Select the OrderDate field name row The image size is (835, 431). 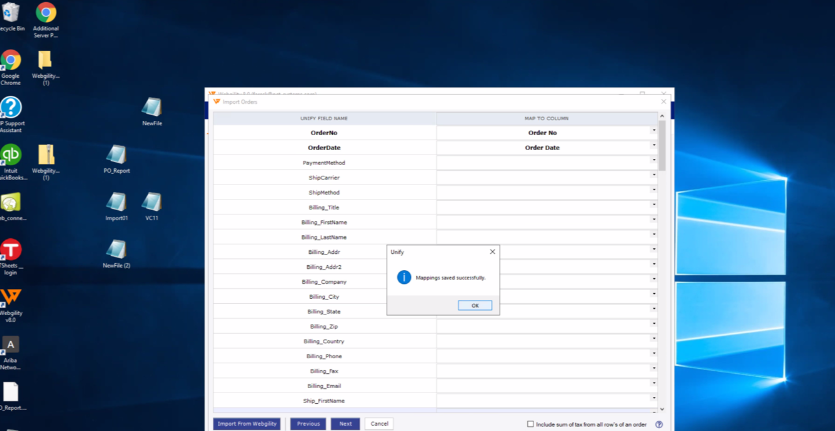(324, 148)
